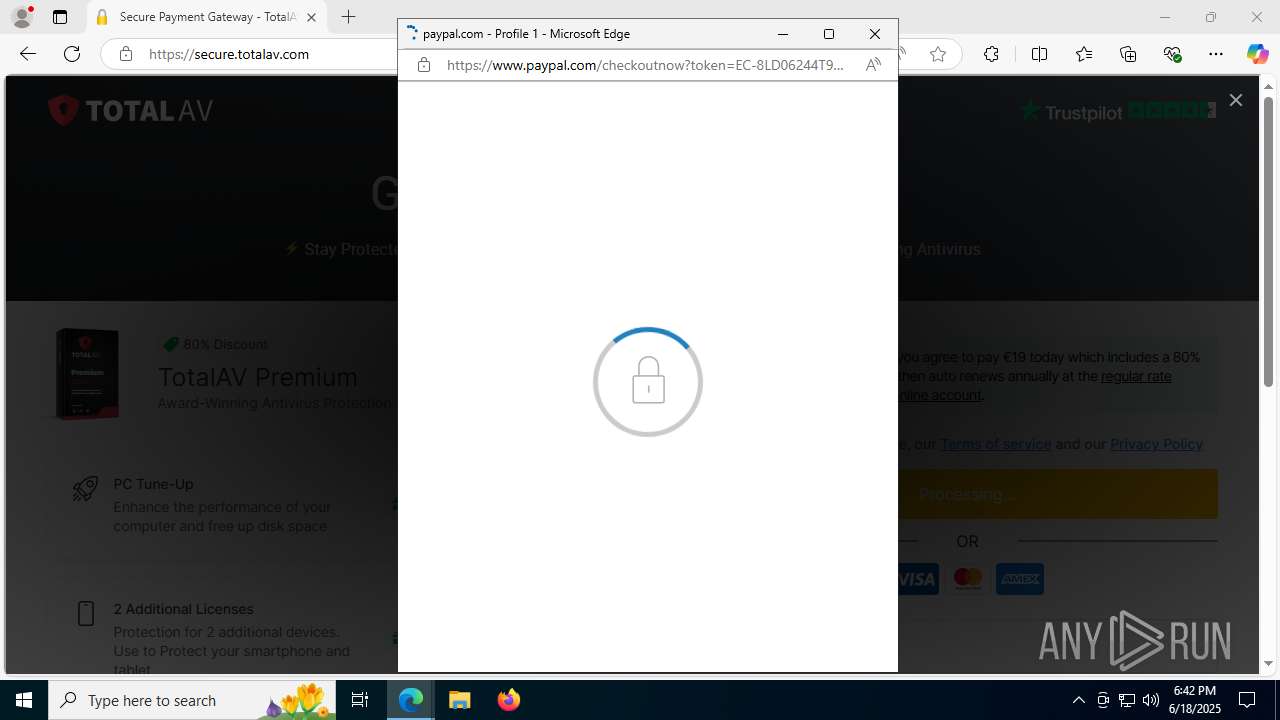
Task: Close the TotalAV payment overlay with X
Action: coord(1236,100)
